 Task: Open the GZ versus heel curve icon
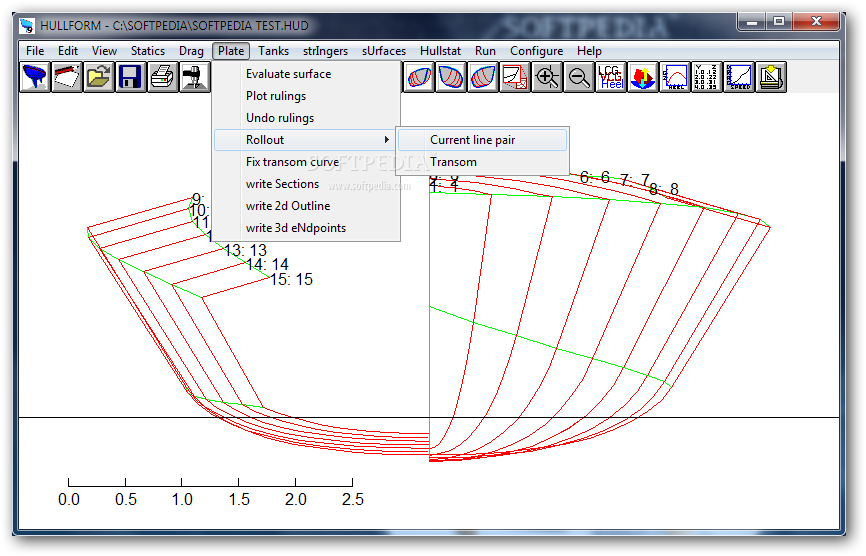pos(675,77)
